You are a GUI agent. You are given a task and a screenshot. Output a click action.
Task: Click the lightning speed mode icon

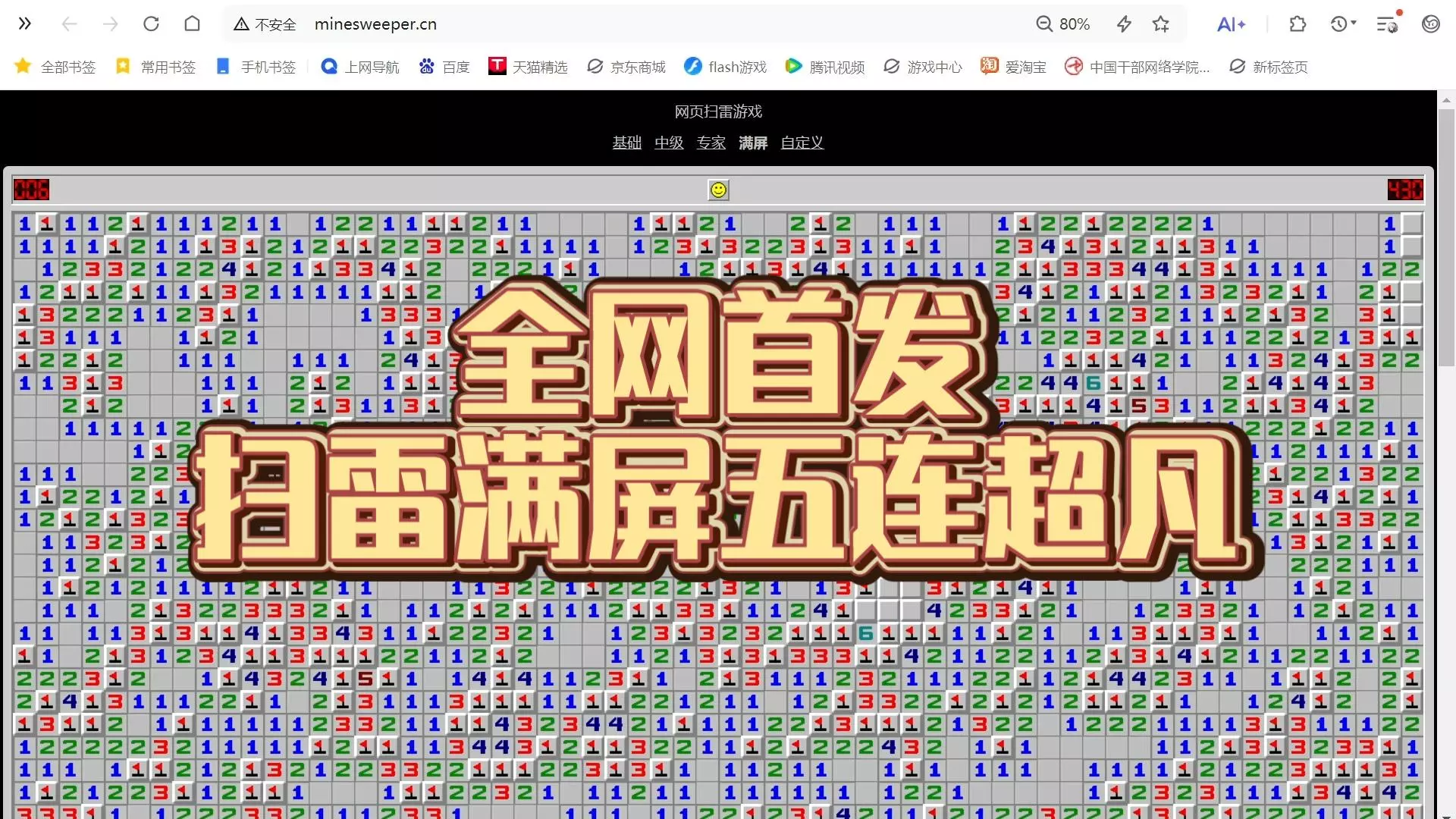(x=1124, y=24)
